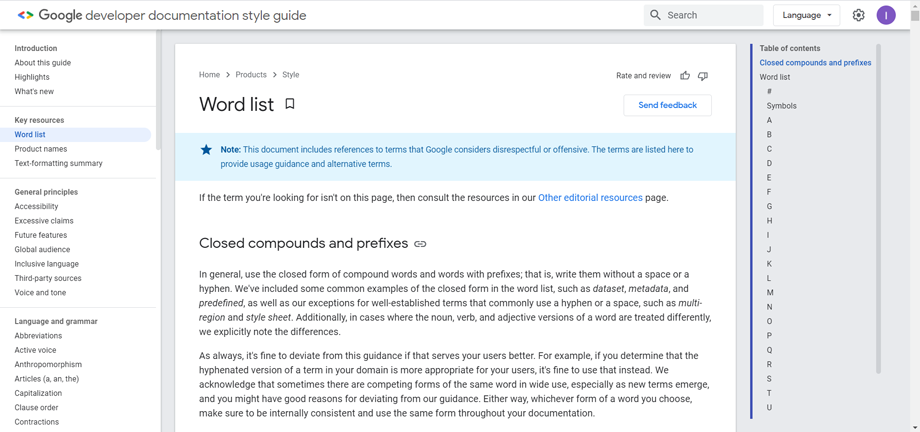Rate page with thumbs up
Image resolution: width=920 pixels, height=432 pixels.
[x=685, y=76]
